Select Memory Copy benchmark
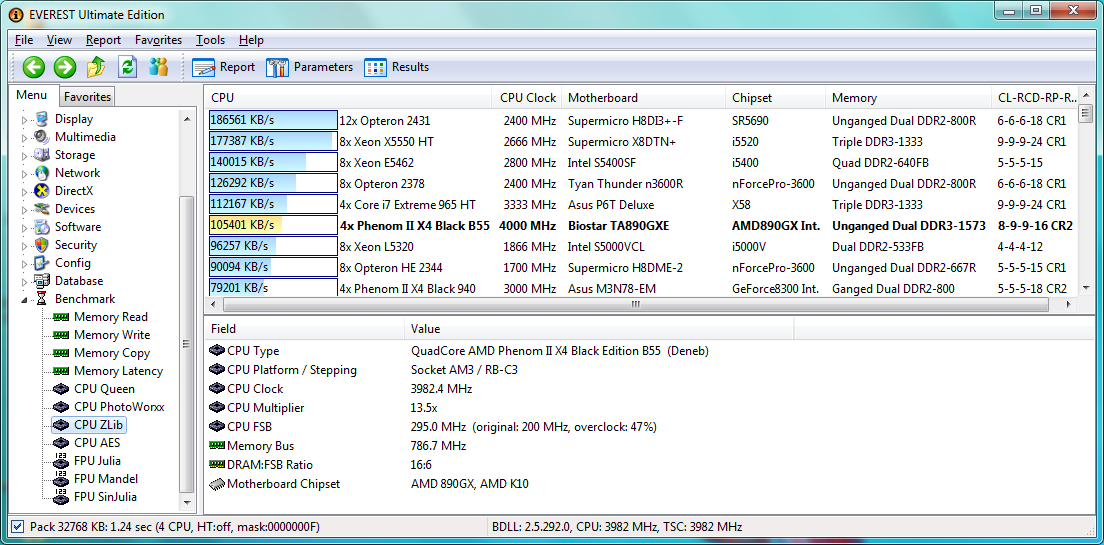Image resolution: width=1104 pixels, height=545 pixels. (112, 353)
